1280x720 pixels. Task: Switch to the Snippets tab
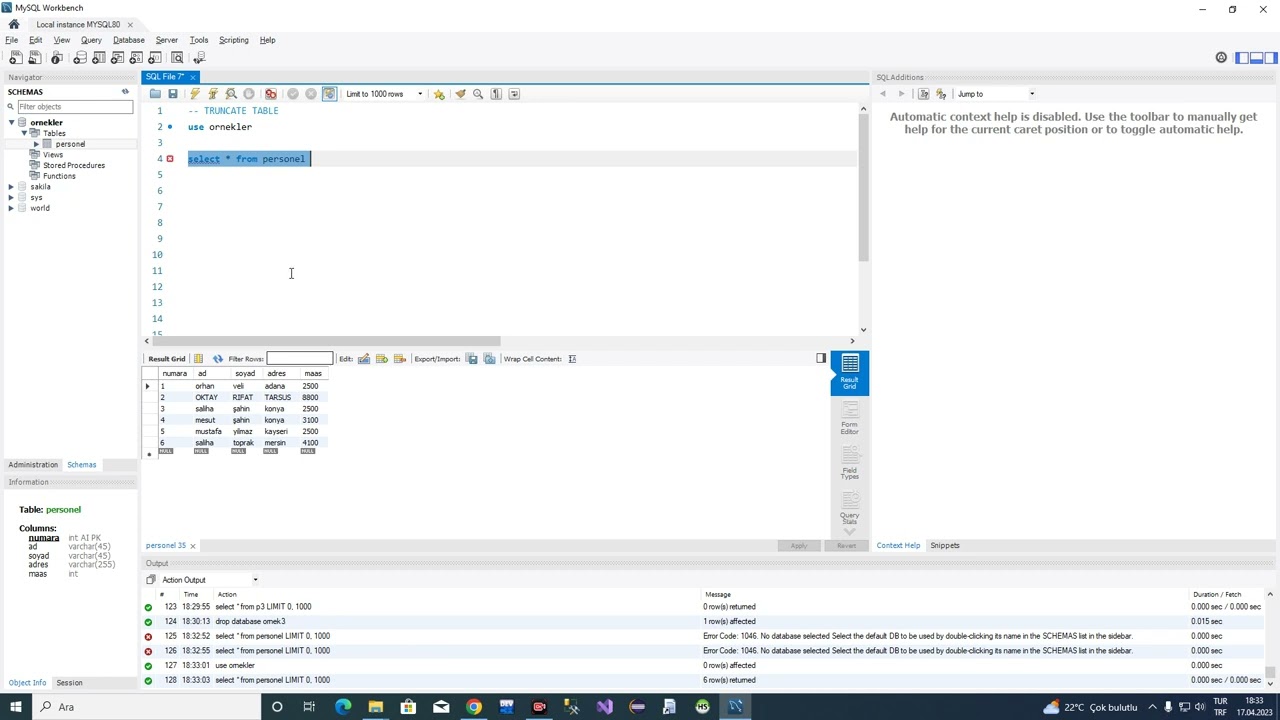click(x=945, y=546)
